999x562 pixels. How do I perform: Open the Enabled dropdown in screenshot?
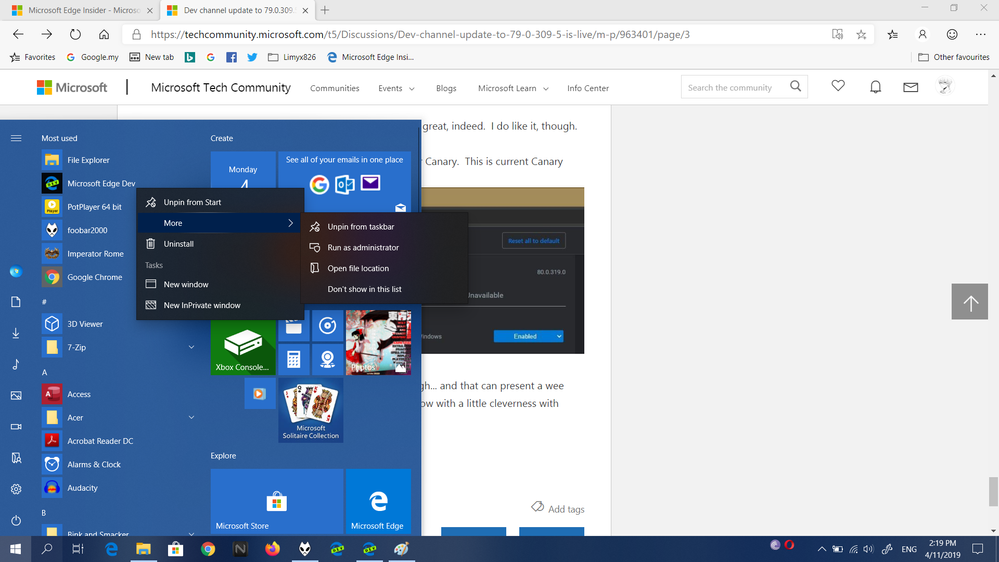[x=528, y=336]
